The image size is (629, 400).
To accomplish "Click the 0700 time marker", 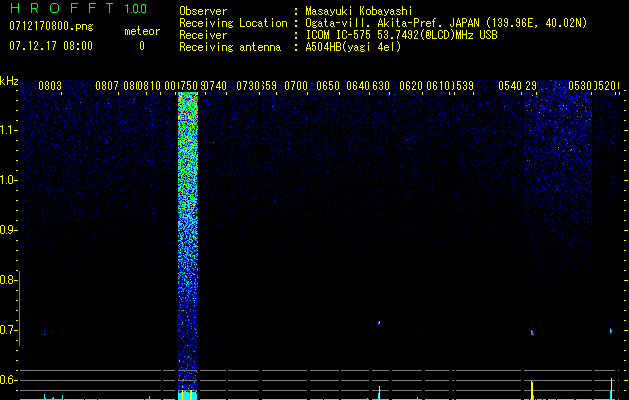I will click(x=296, y=86).
